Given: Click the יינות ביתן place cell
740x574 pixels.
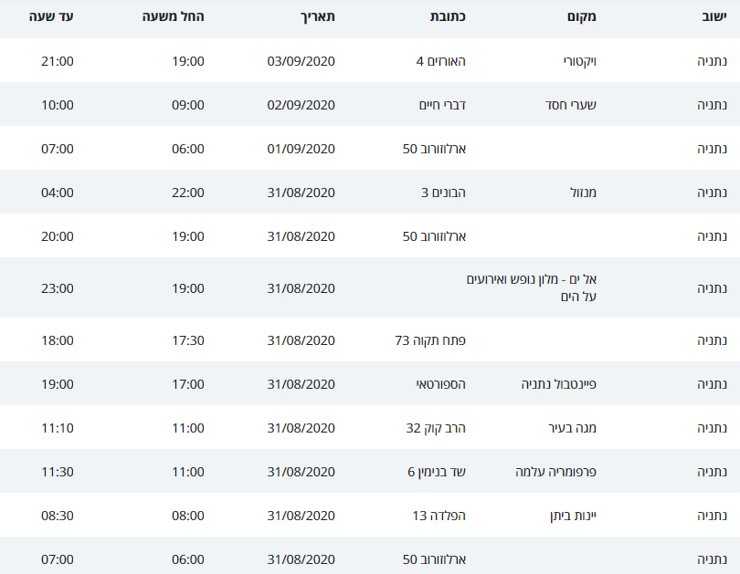Looking at the screenshot, I should [573, 515].
